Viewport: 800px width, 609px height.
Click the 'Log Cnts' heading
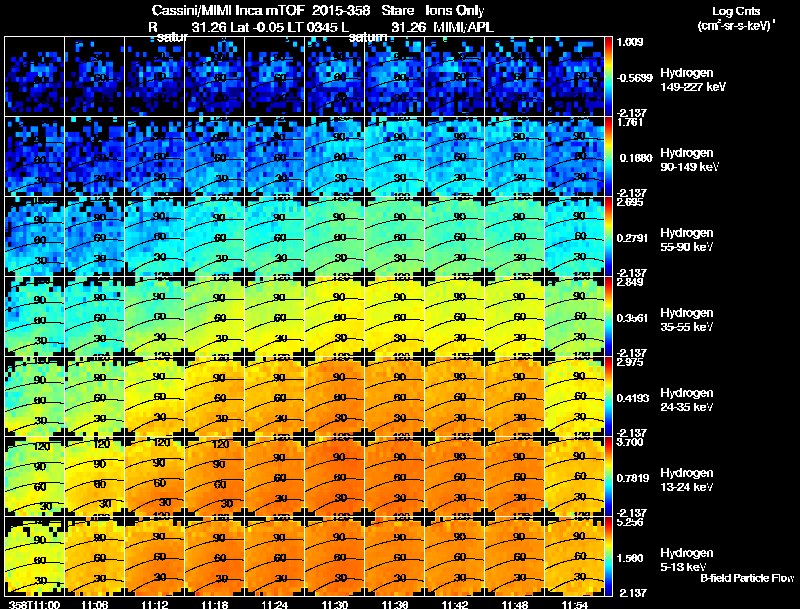tap(736, 11)
